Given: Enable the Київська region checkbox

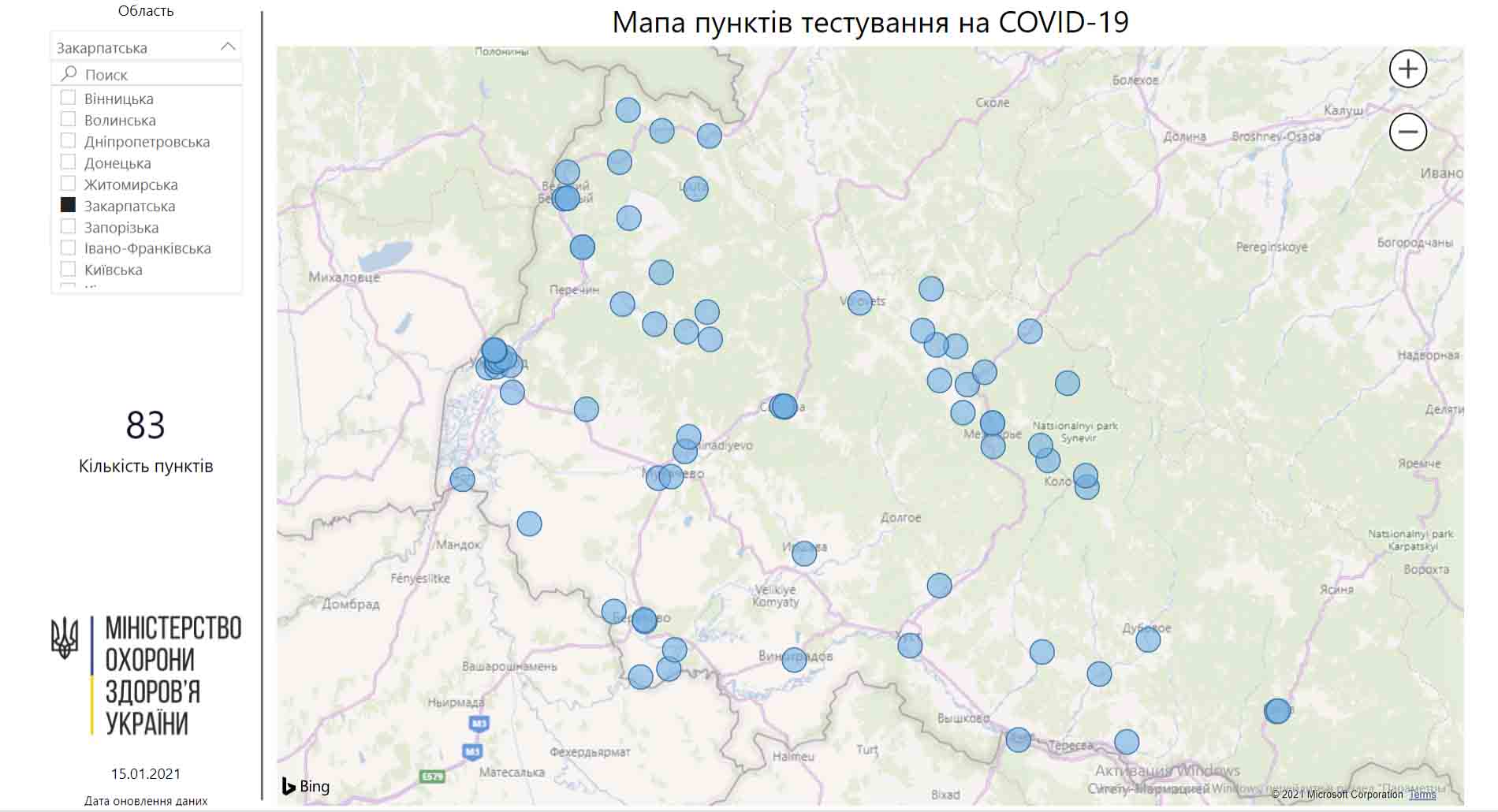Looking at the screenshot, I should click(69, 270).
